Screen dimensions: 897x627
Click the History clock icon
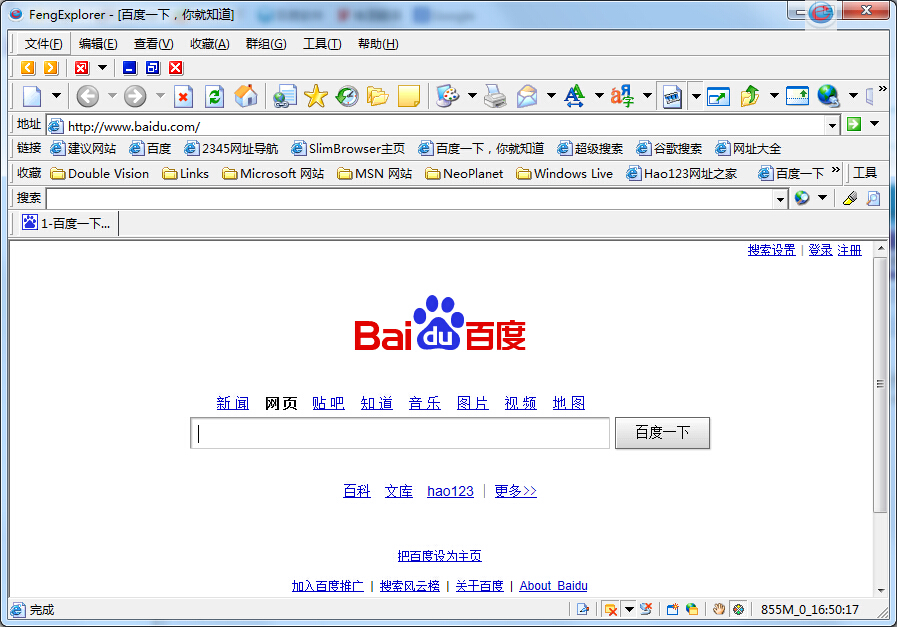pyautogui.click(x=347, y=96)
